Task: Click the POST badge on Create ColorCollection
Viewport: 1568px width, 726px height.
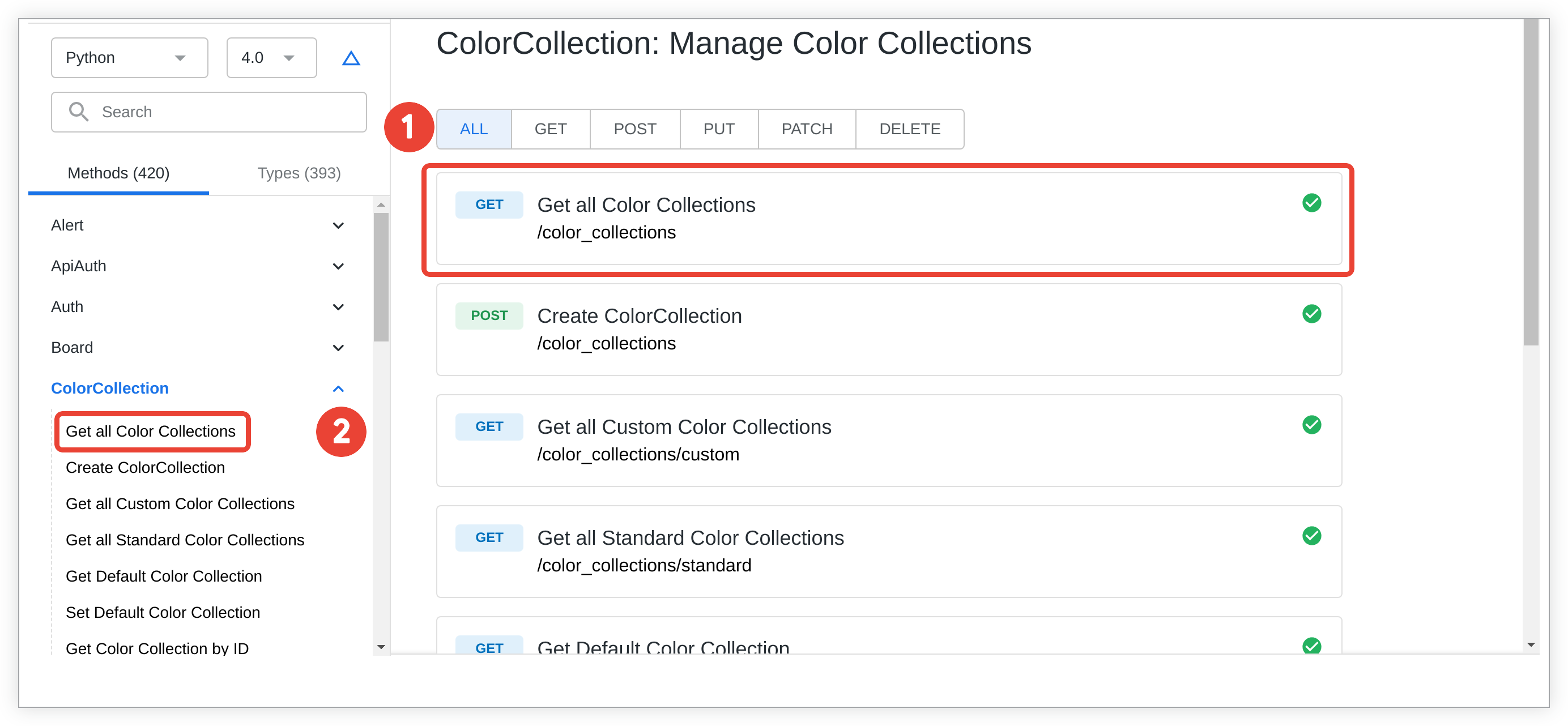Action: click(x=489, y=316)
